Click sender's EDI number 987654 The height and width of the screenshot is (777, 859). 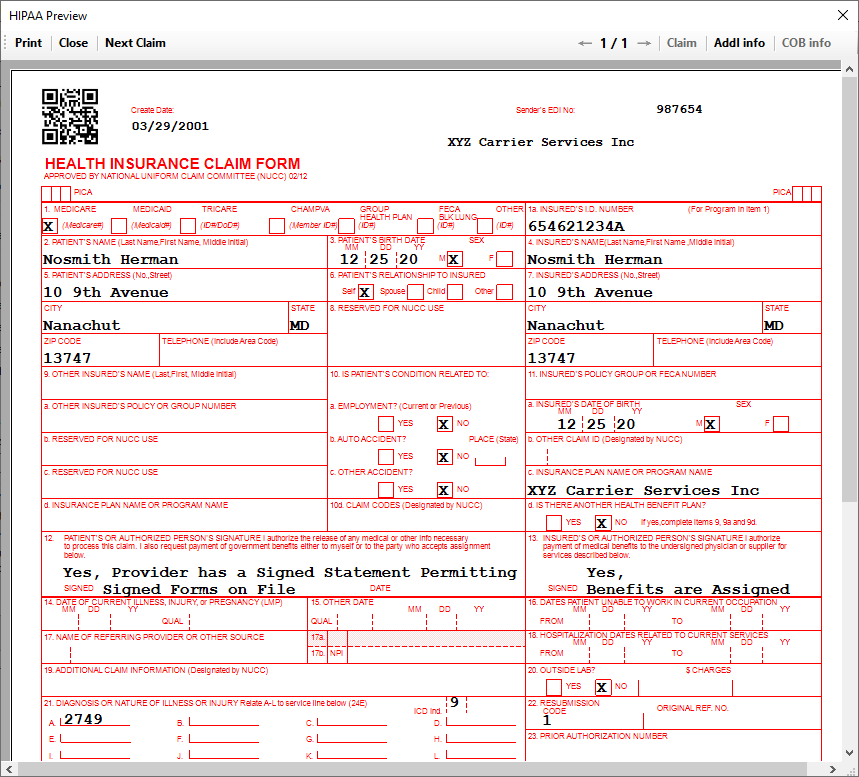pyautogui.click(x=679, y=109)
